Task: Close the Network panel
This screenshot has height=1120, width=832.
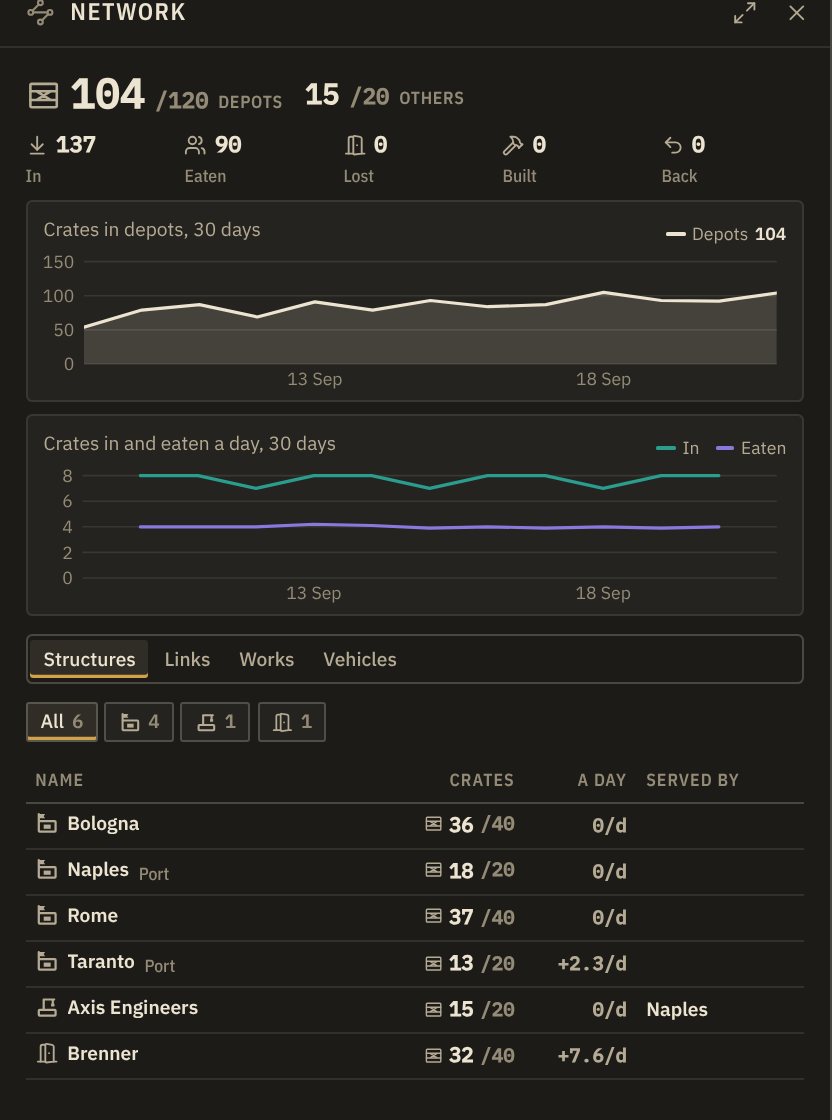Action: (x=796, y=13)
